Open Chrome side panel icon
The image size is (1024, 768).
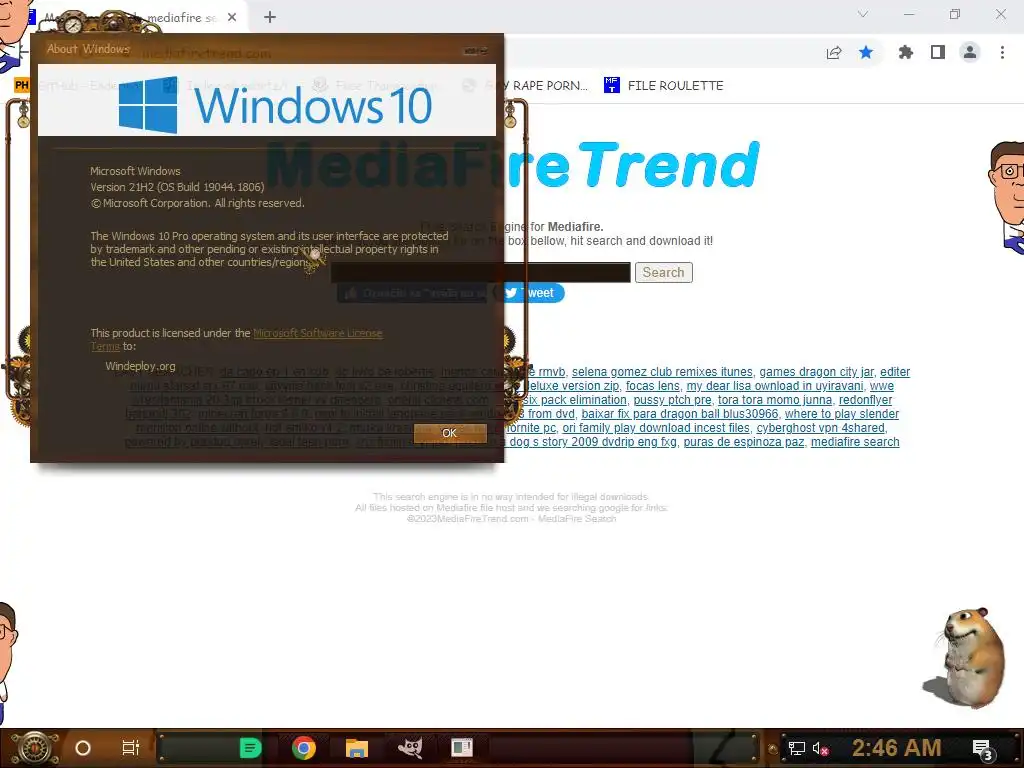[938, 52]
